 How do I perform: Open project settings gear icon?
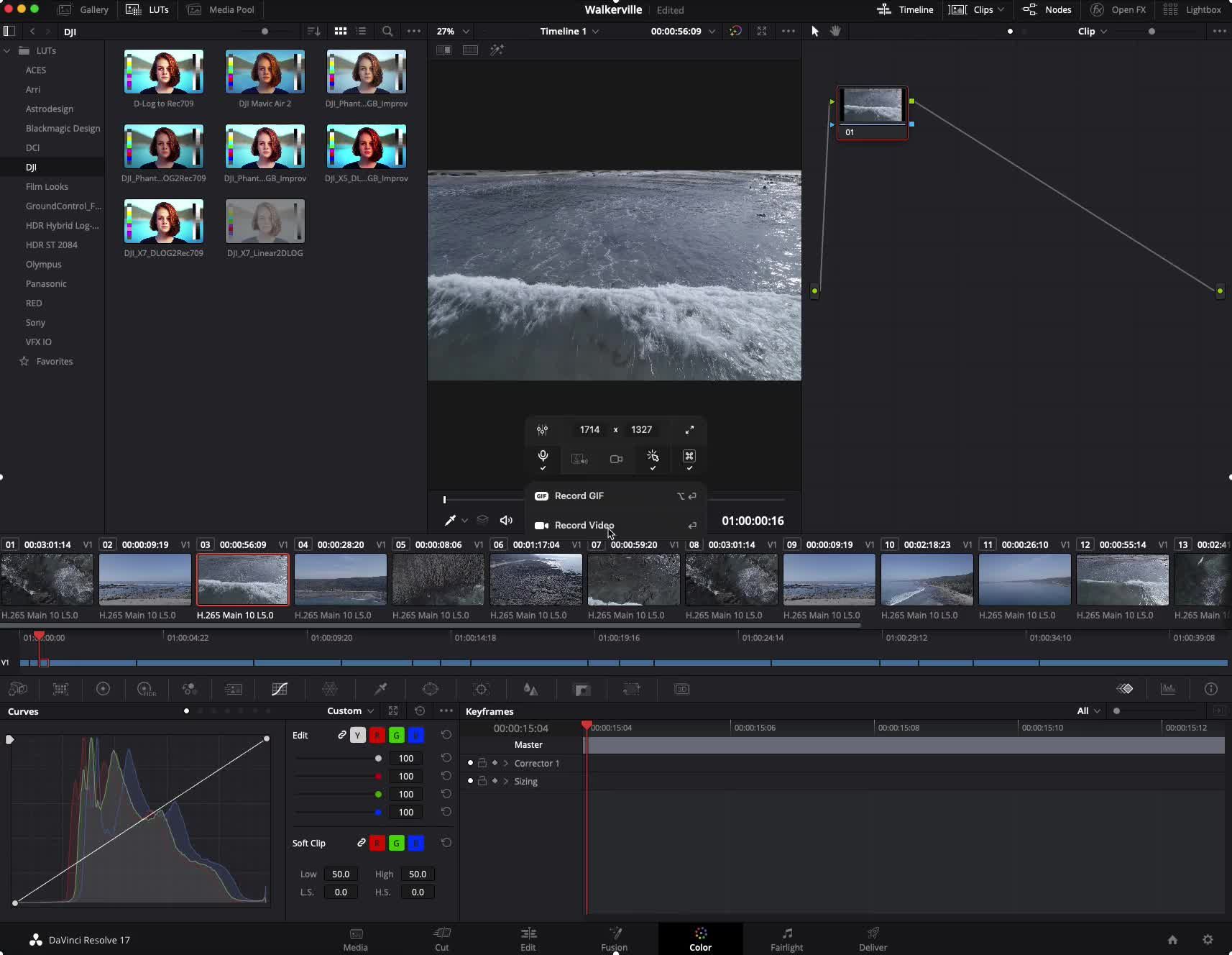pyautogui.click(x=1208, y=940)
